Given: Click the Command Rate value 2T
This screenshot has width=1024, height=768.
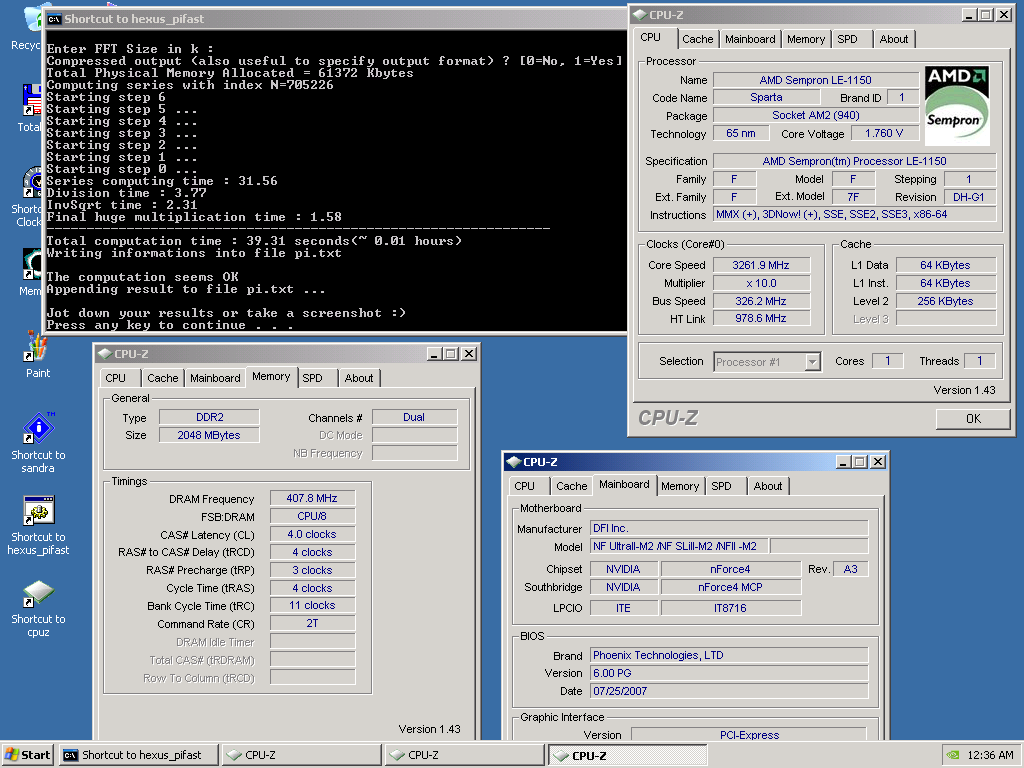Looking at the screenshot, I should tap(312, 623).
